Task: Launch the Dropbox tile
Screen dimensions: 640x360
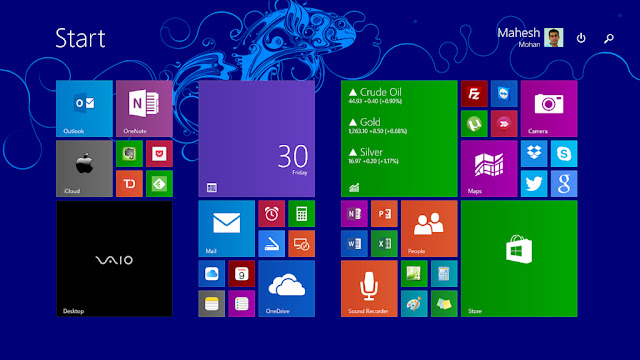Action: click(x=534, y=154)
